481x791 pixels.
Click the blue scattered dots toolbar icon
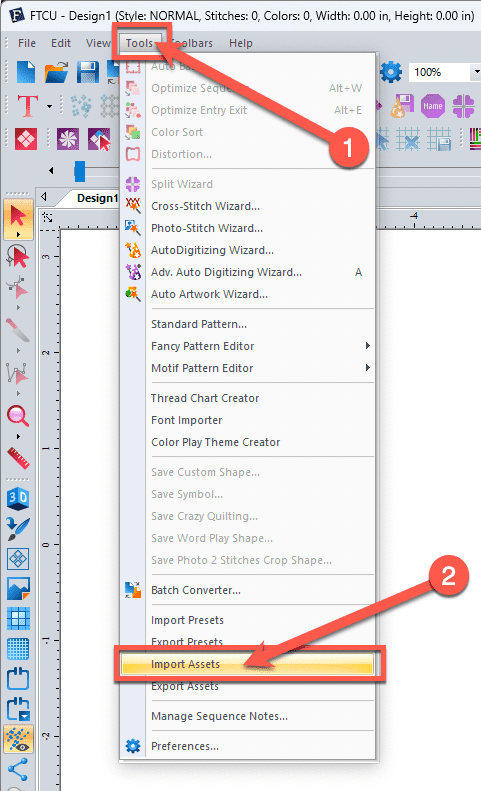(81, 106)
